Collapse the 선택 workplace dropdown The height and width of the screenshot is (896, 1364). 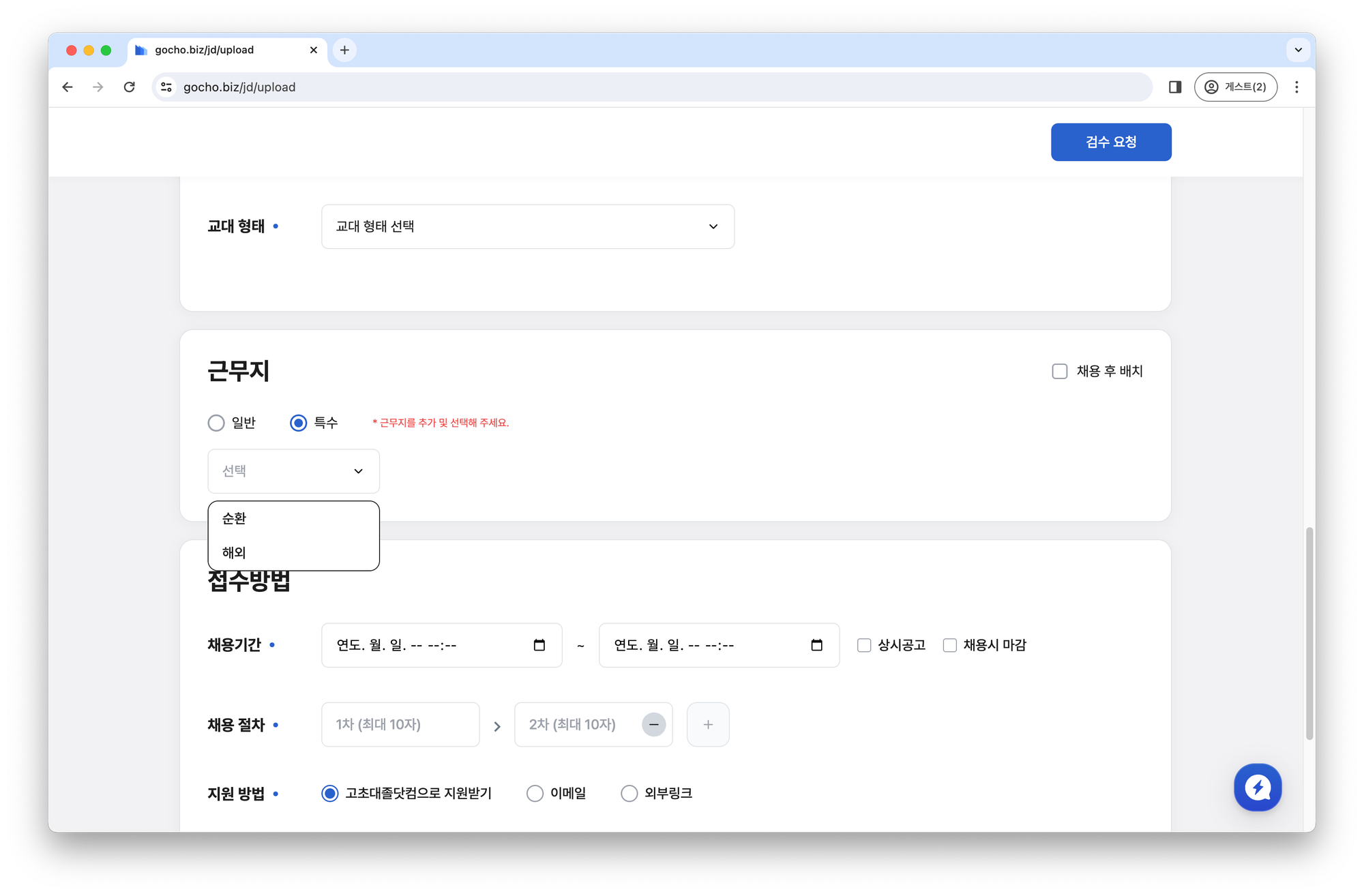click(x=293, y=471)
